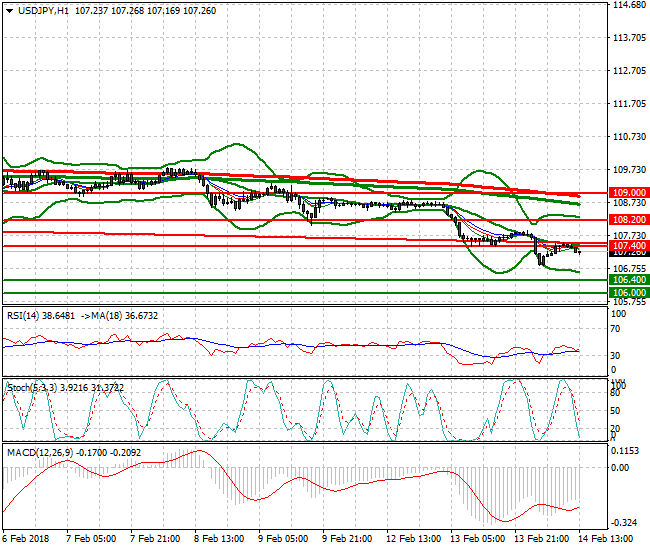Select the Stoch(5,3,3) indicator label
The height and width of the screenshot is (550, 650).
pyautogui.click(x=32, y=385)
